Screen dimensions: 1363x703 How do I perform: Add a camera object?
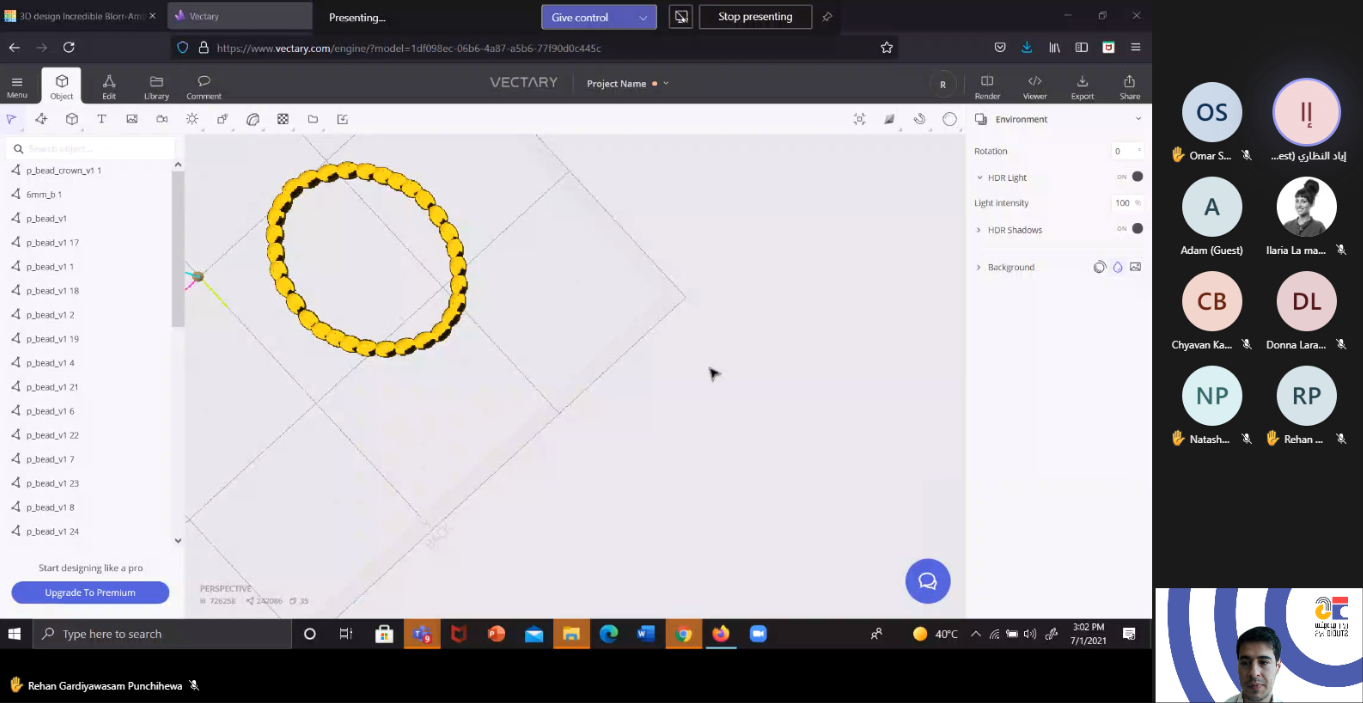coord(162,119)
